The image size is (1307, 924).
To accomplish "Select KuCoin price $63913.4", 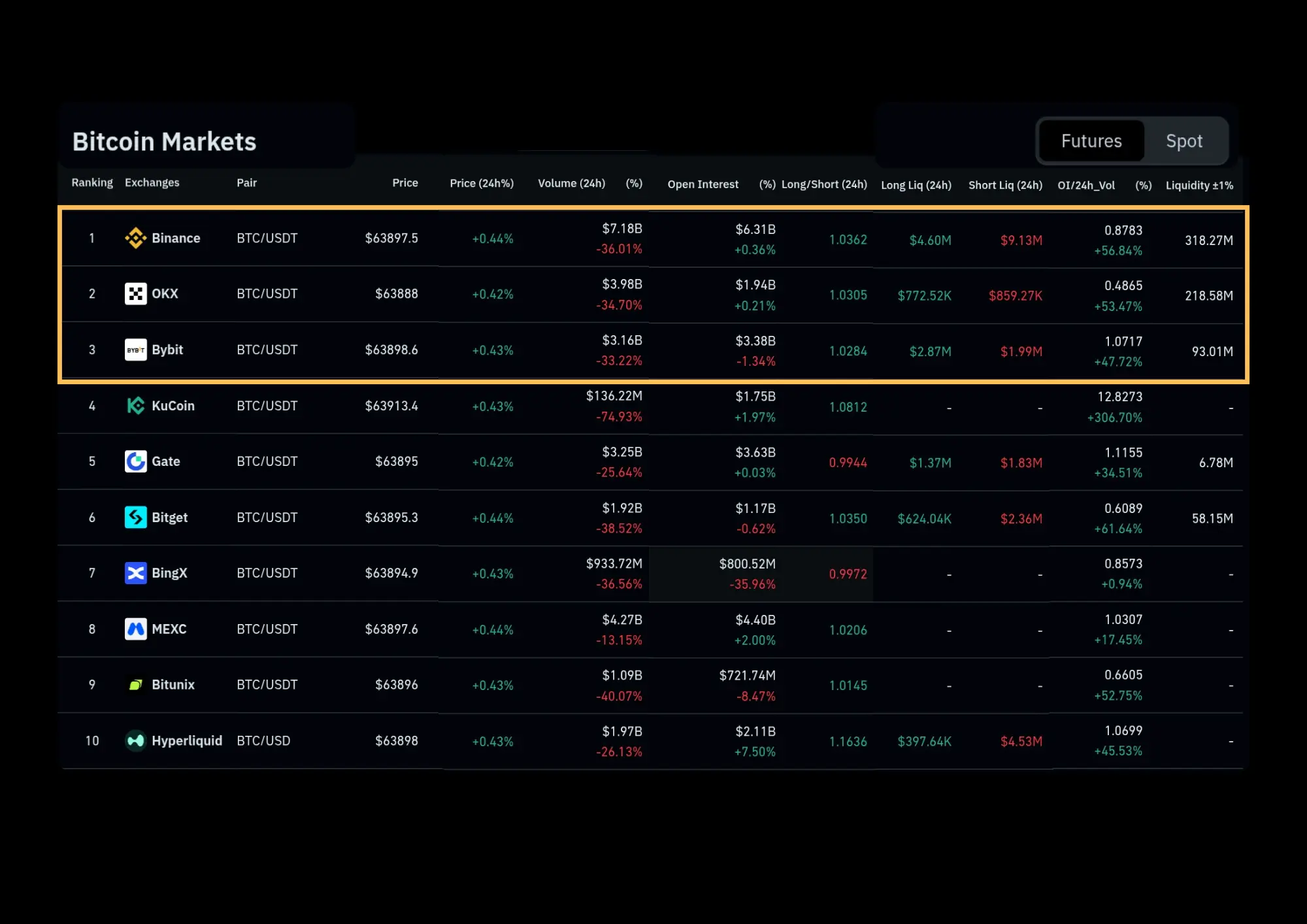I will 391,406.
